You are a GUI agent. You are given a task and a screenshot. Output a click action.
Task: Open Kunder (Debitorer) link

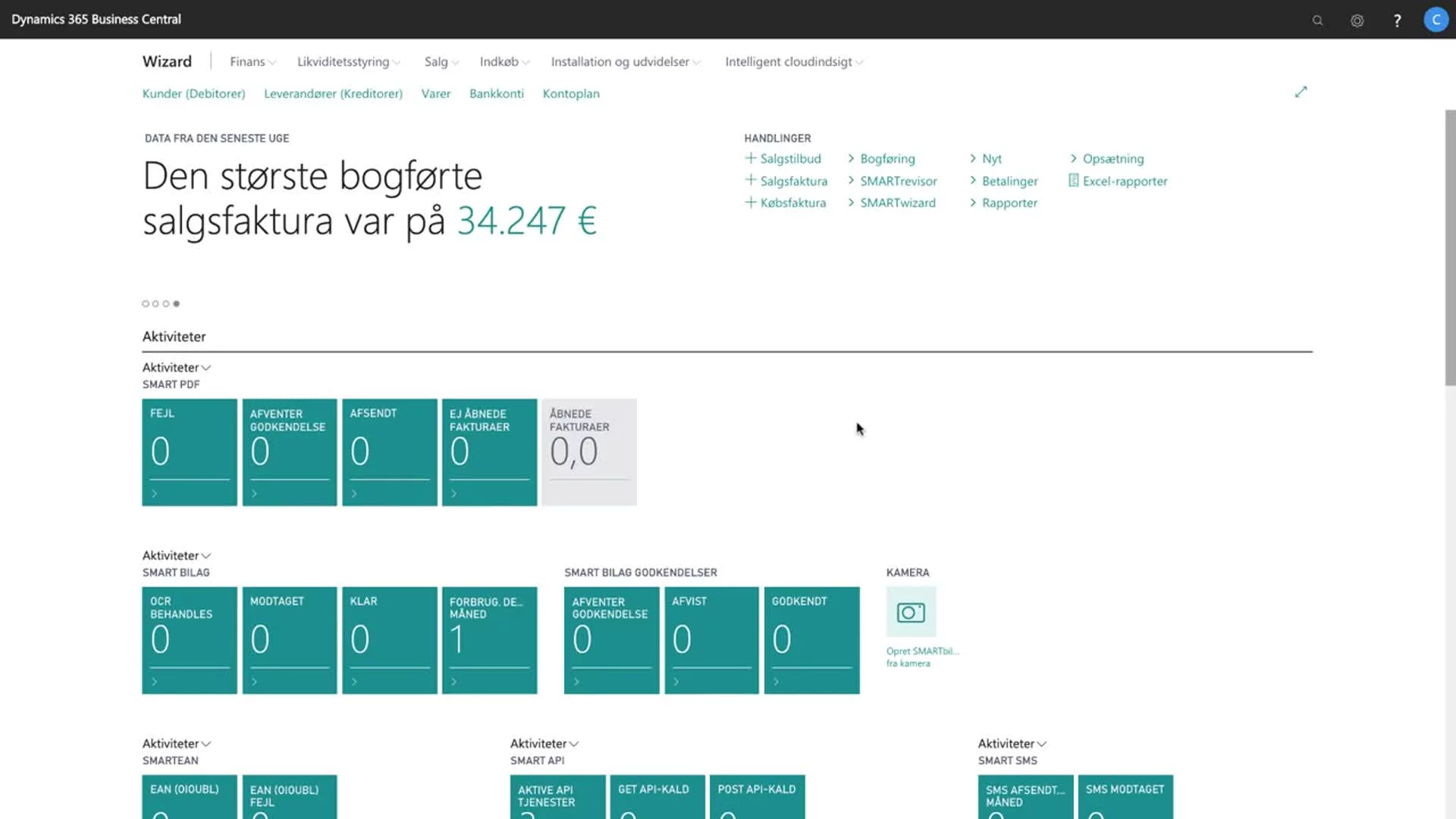coord(194,93)
